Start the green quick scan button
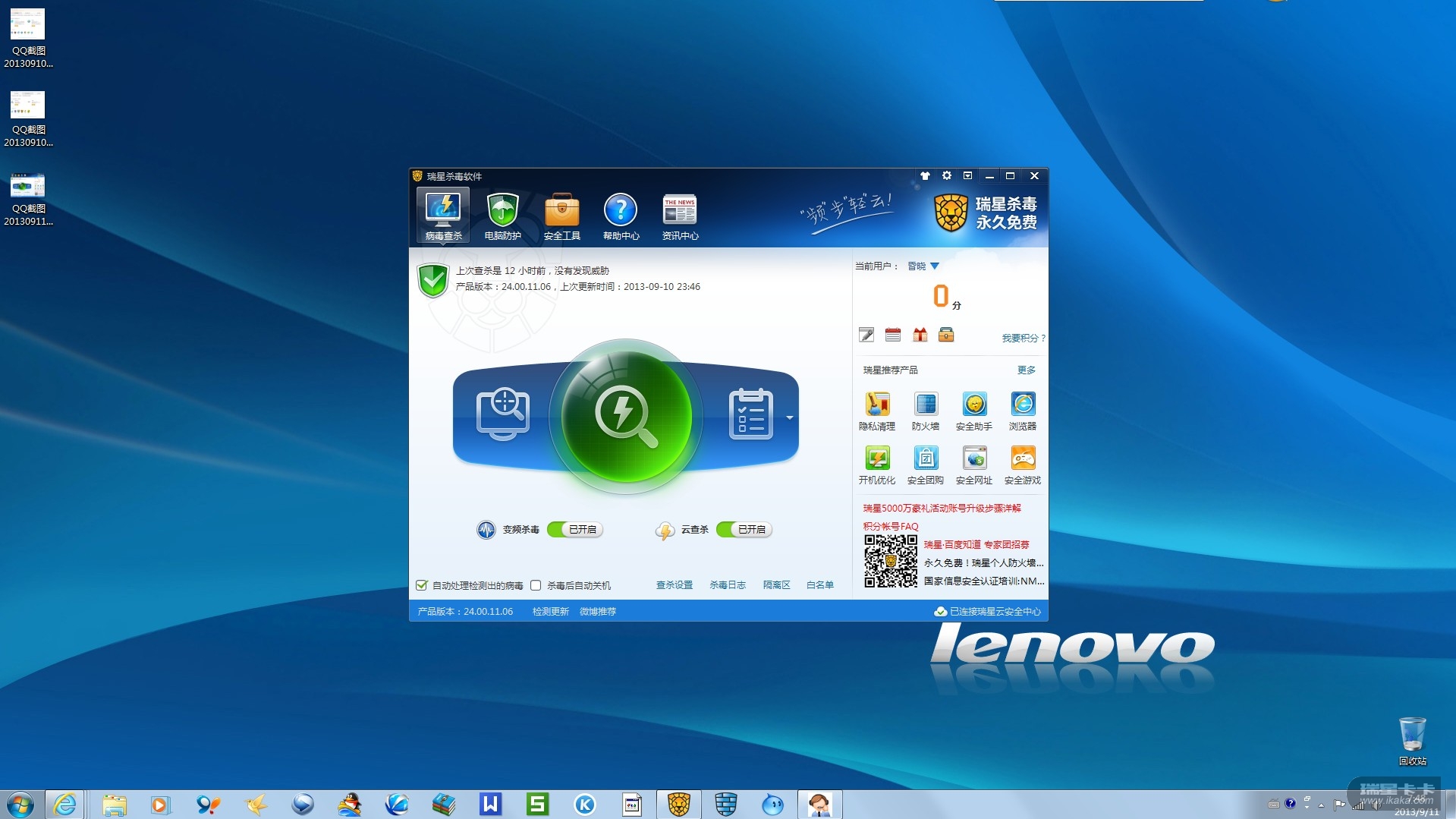 (626, 416)
